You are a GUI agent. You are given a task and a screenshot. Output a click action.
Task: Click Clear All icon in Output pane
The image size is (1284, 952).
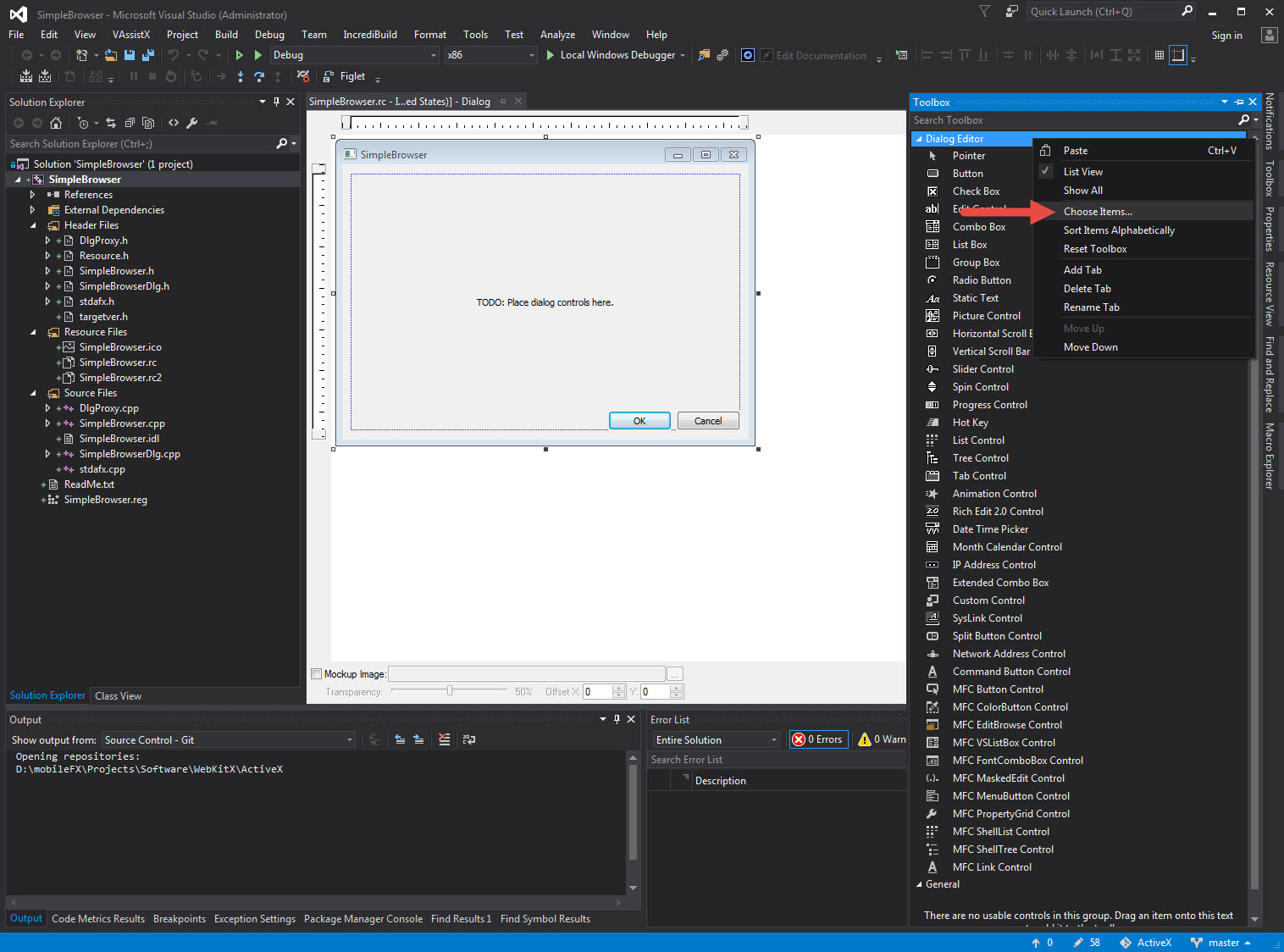[x=445, y=739]
